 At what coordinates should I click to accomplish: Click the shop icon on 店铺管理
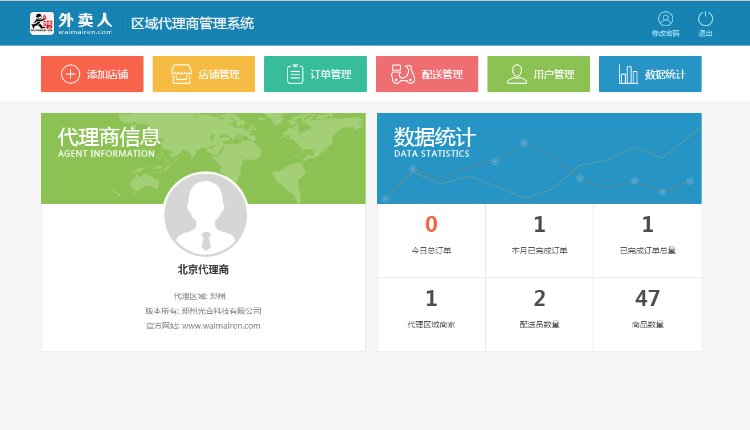tap(181, 74)
